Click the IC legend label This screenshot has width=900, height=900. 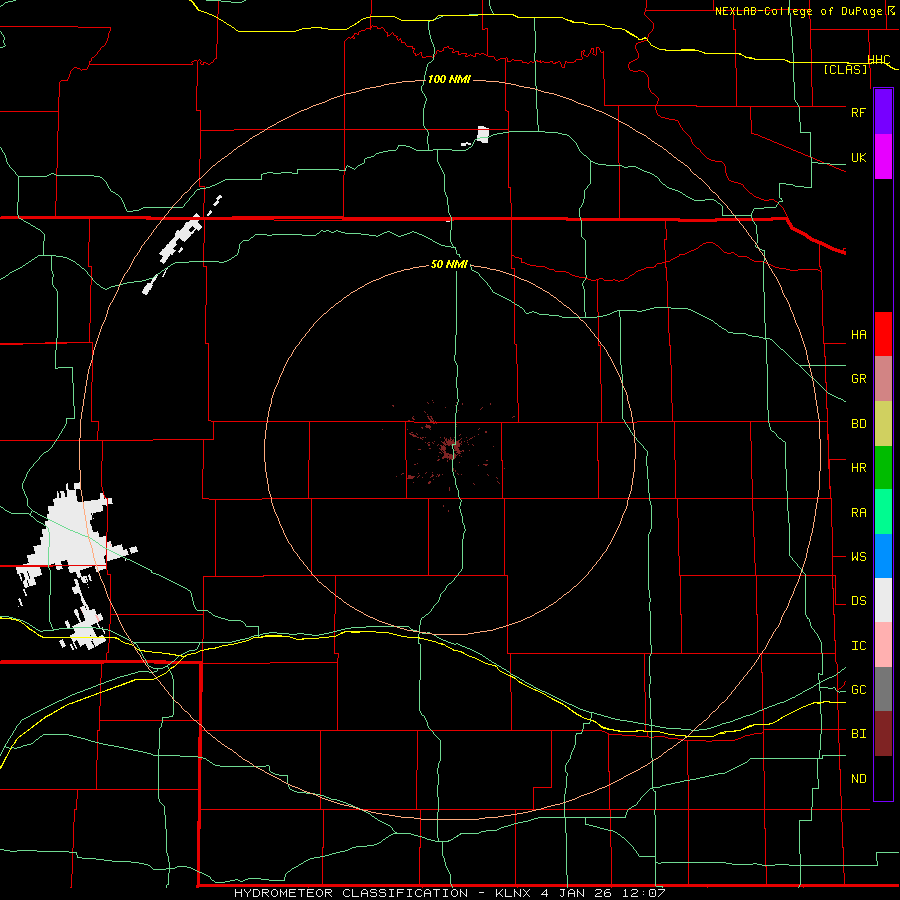(x=858, y=646)
